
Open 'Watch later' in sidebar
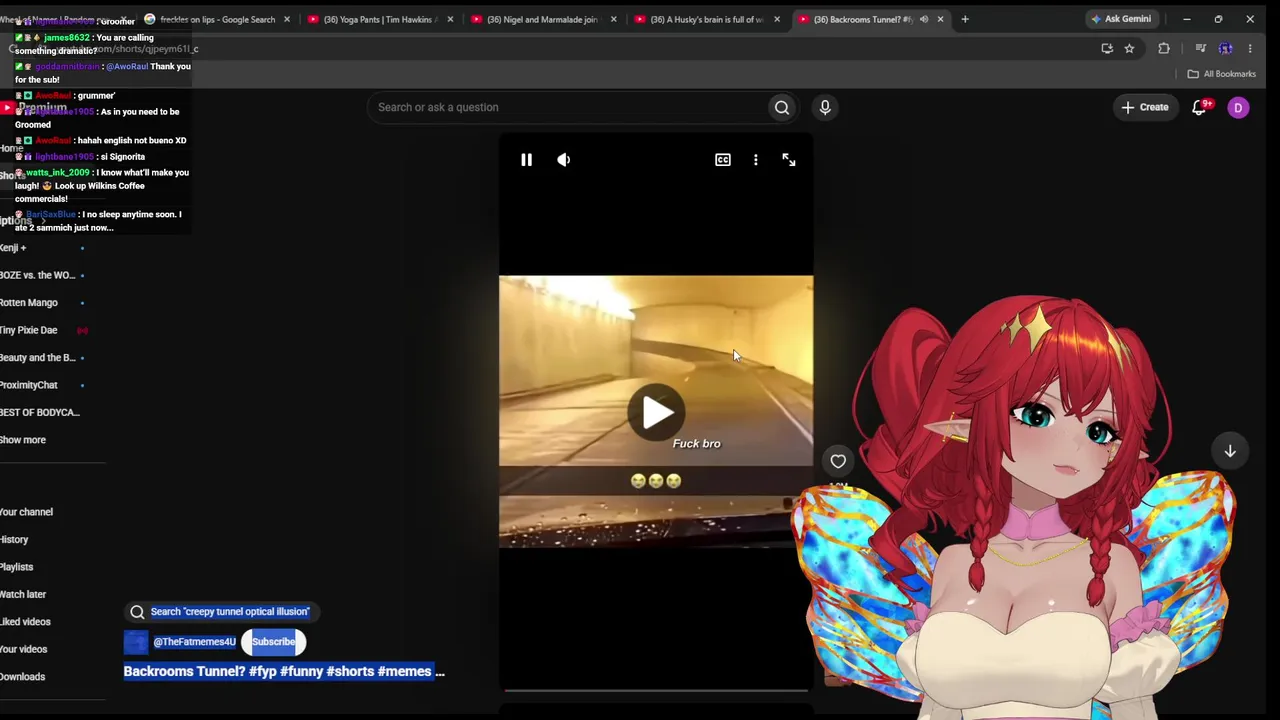point(23,594)
